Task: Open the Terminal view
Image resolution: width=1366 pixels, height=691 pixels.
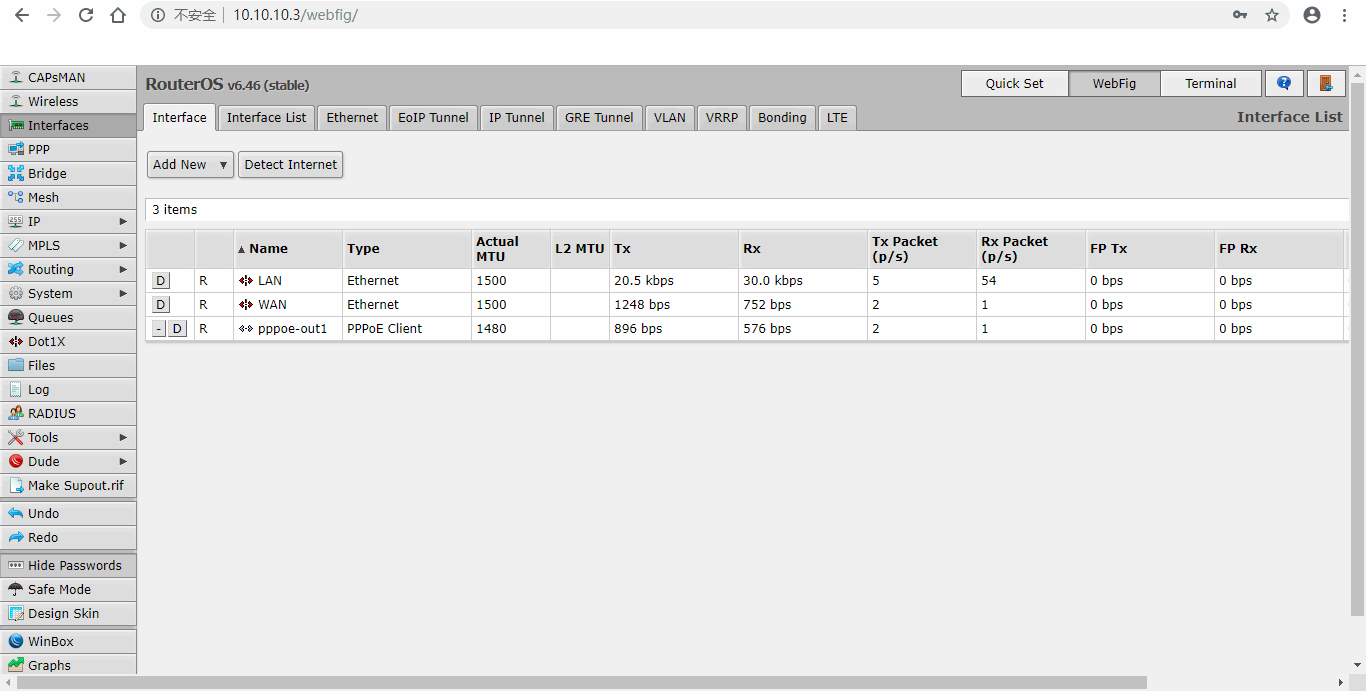Action: click(x=1211, y=83)
